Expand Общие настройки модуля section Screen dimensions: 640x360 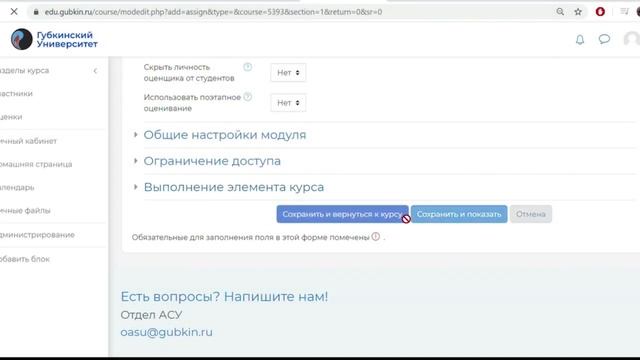tap(224, 135)
